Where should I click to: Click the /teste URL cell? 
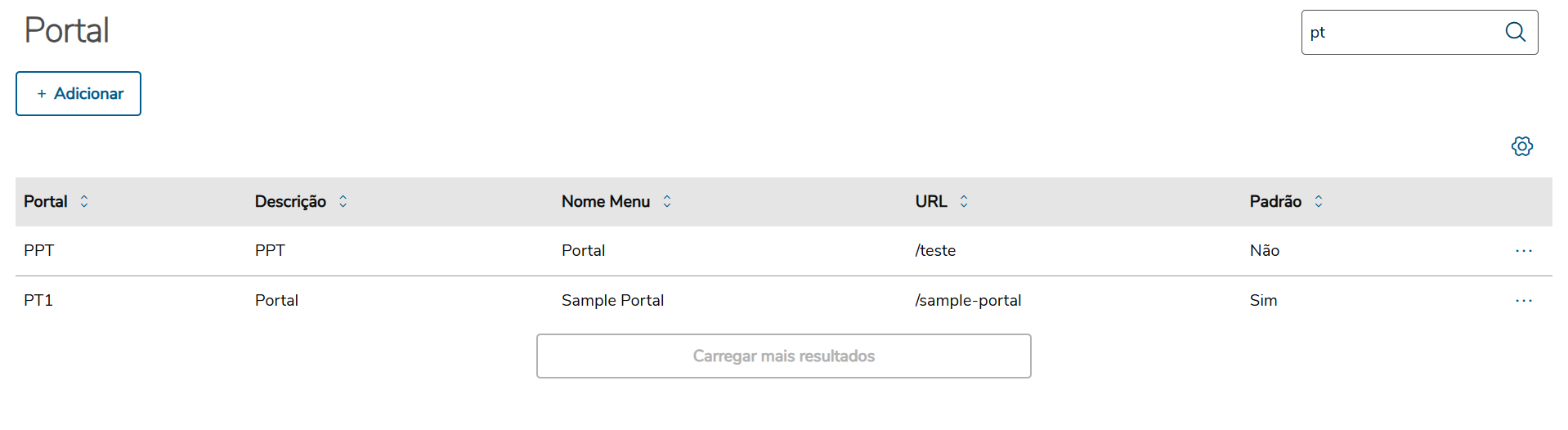point(935,251)
